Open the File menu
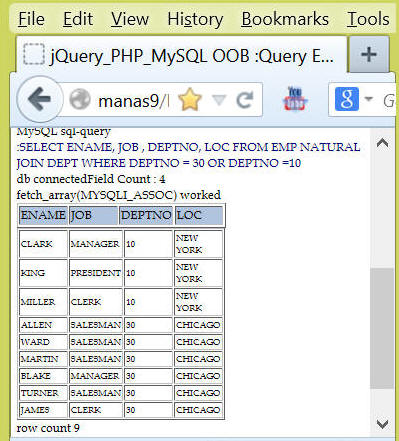Viewport: 399px width, 441px height. pos(31,19)
